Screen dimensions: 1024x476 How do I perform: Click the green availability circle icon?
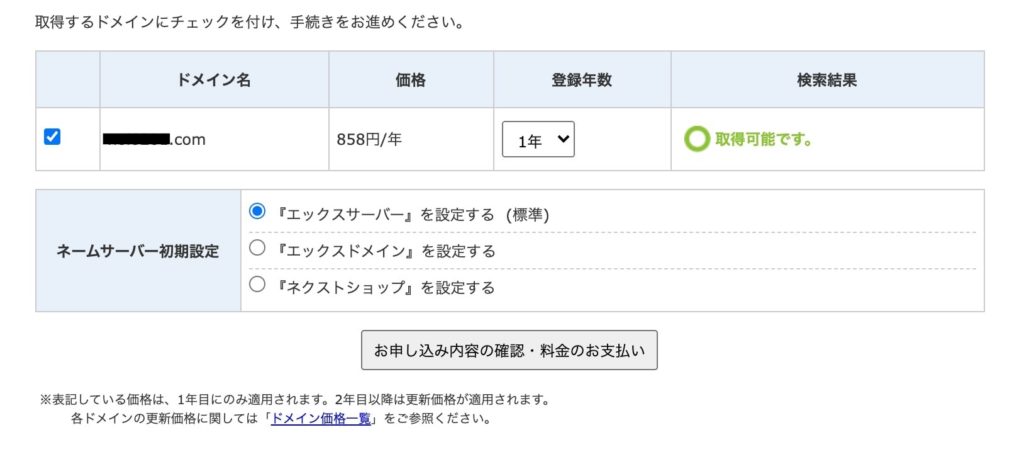pos(696,139)
